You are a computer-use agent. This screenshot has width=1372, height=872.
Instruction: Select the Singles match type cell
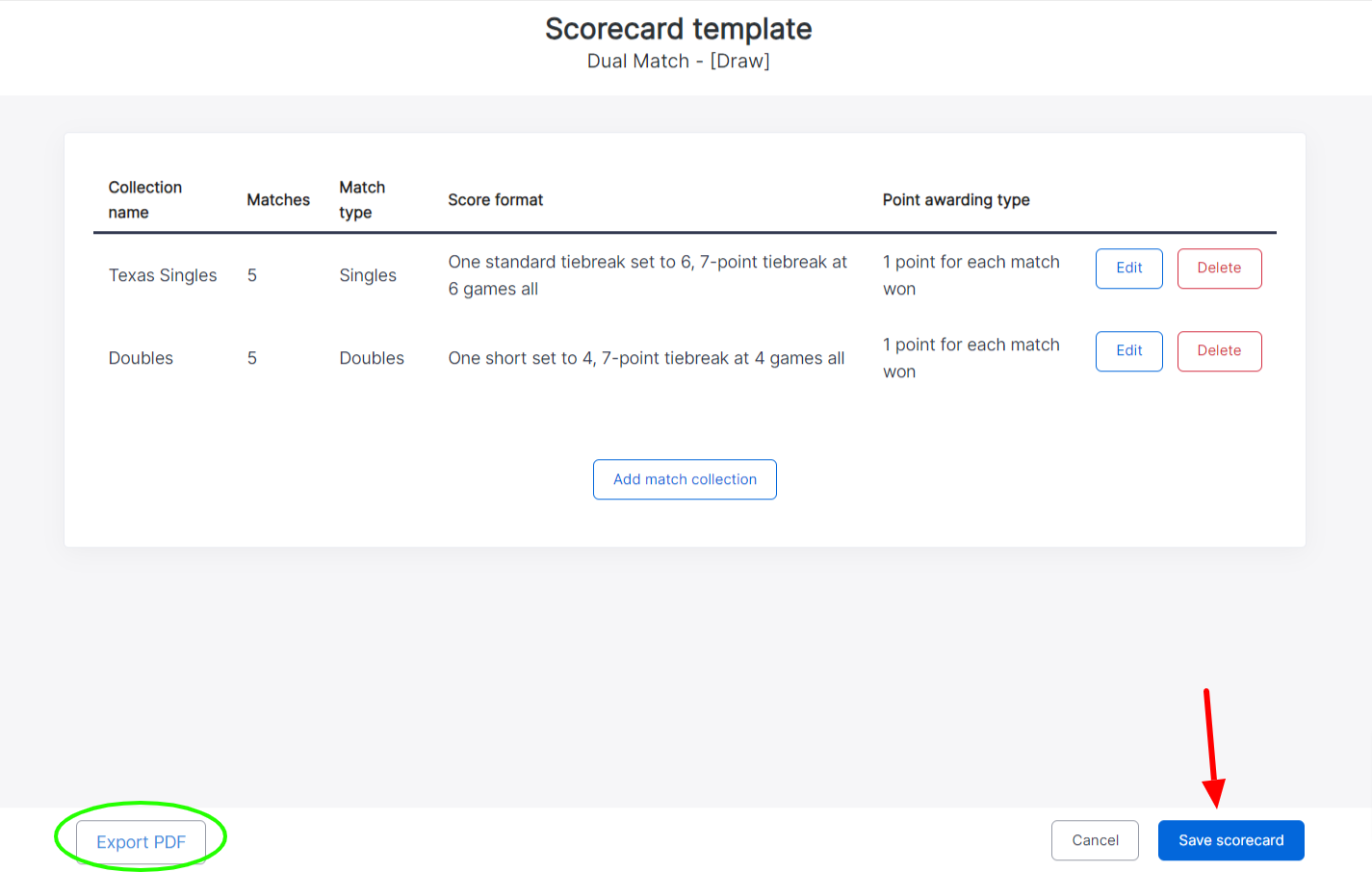[368, 275]
